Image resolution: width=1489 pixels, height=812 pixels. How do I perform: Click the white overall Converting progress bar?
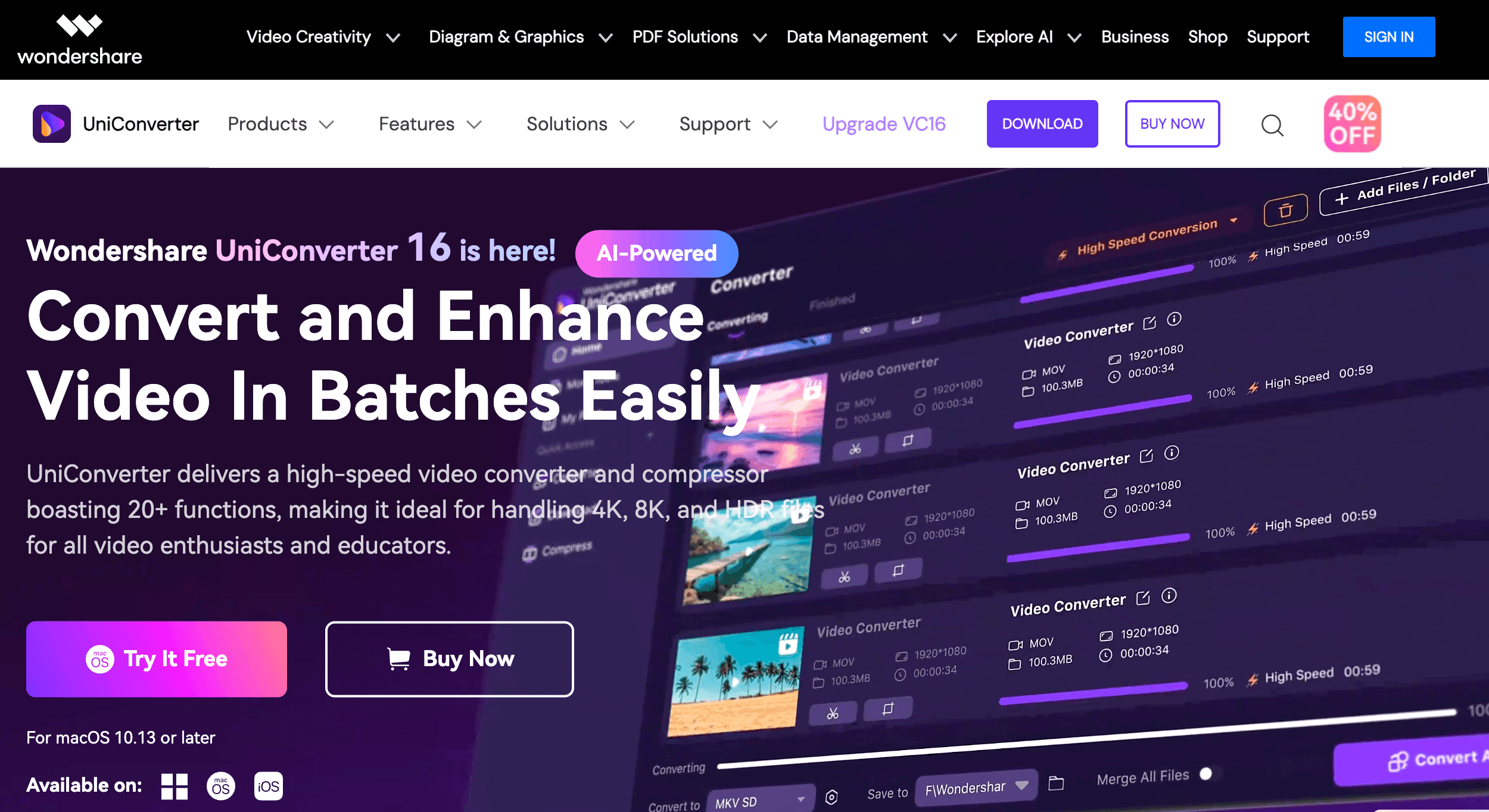pyautogui.click(x=1087, y=739)
